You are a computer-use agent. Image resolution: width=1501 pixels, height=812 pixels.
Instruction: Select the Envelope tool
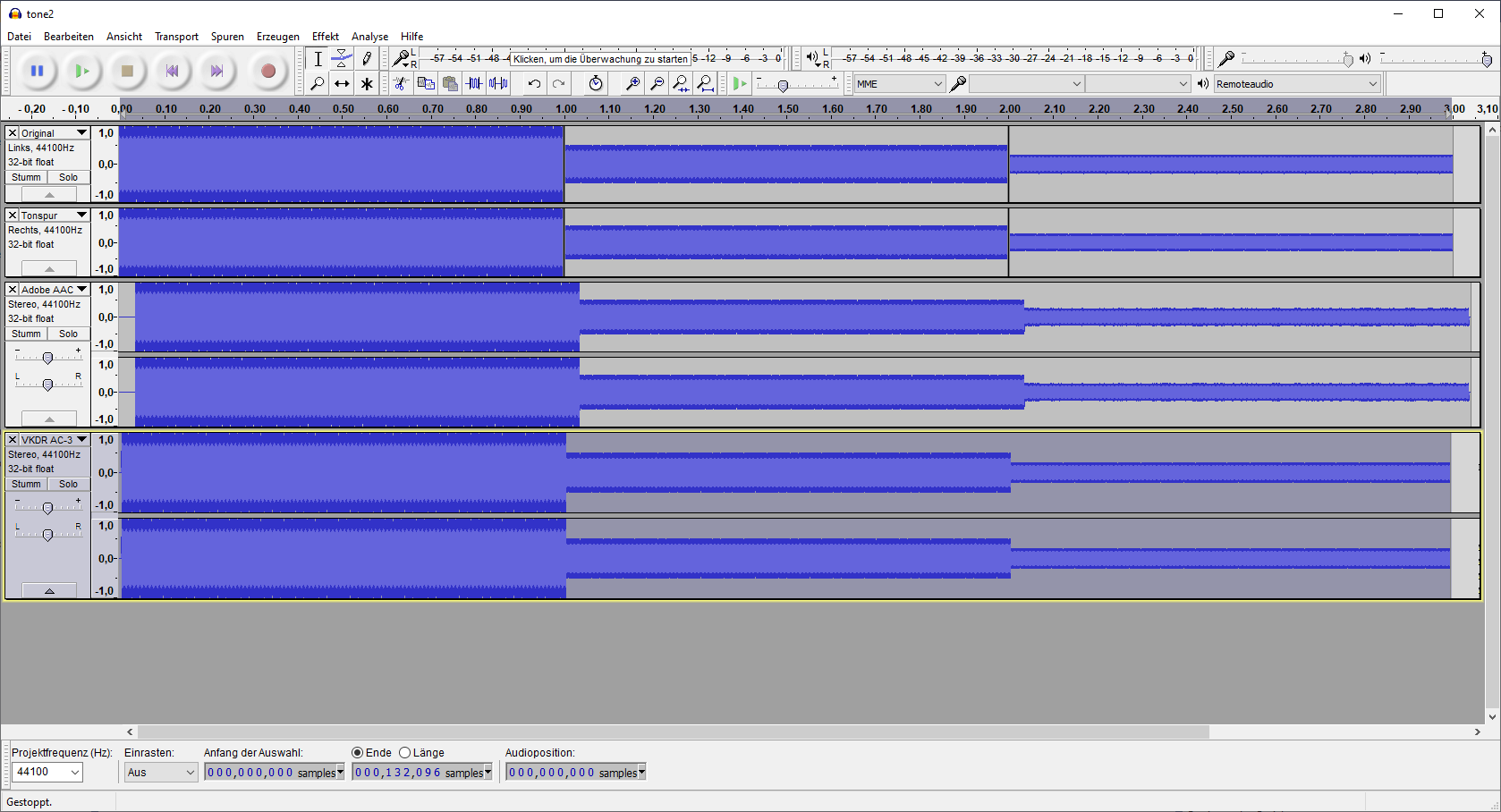pos(342,59)
